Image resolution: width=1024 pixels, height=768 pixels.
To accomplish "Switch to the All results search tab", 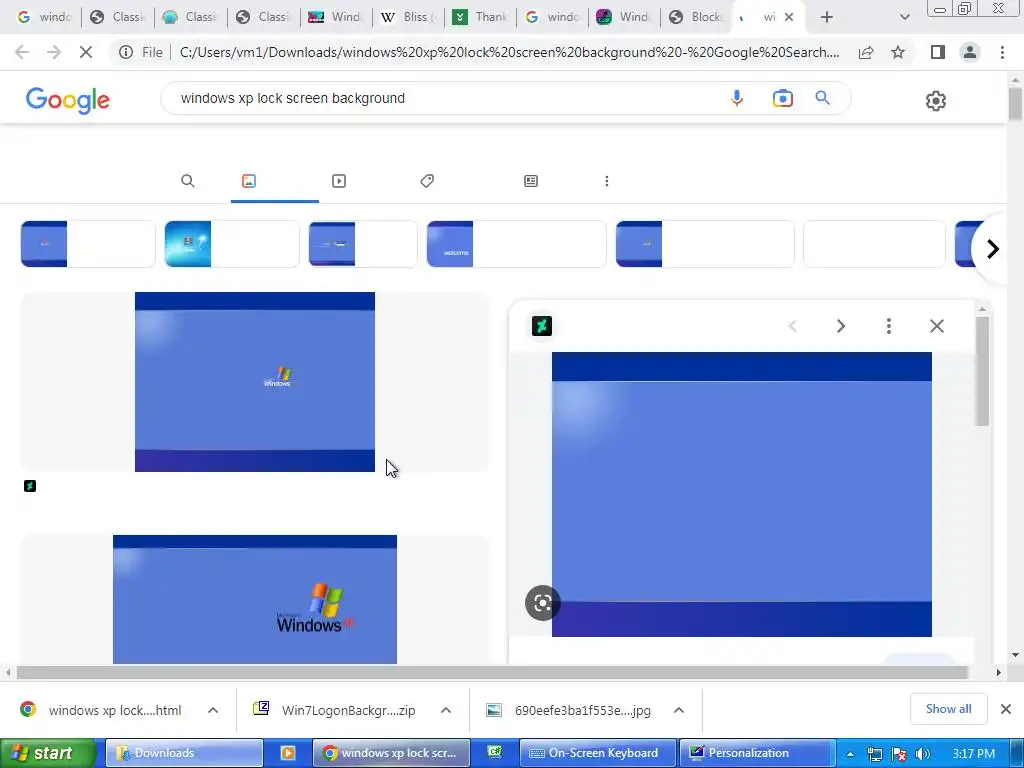I will [x=187, y=181].
